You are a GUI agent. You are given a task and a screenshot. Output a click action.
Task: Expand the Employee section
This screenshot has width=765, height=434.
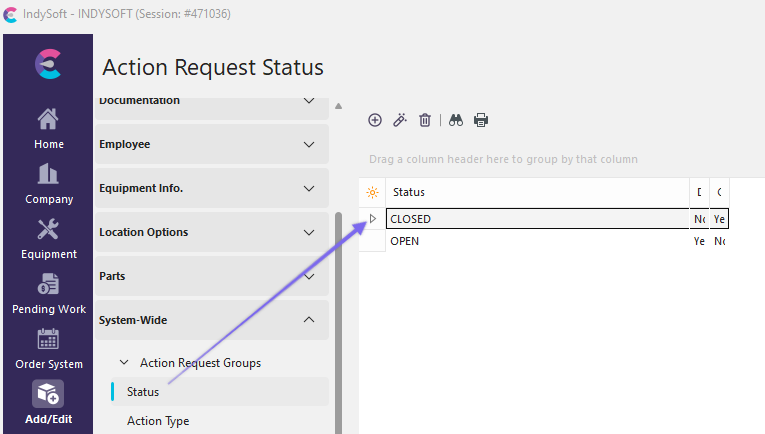212,144
